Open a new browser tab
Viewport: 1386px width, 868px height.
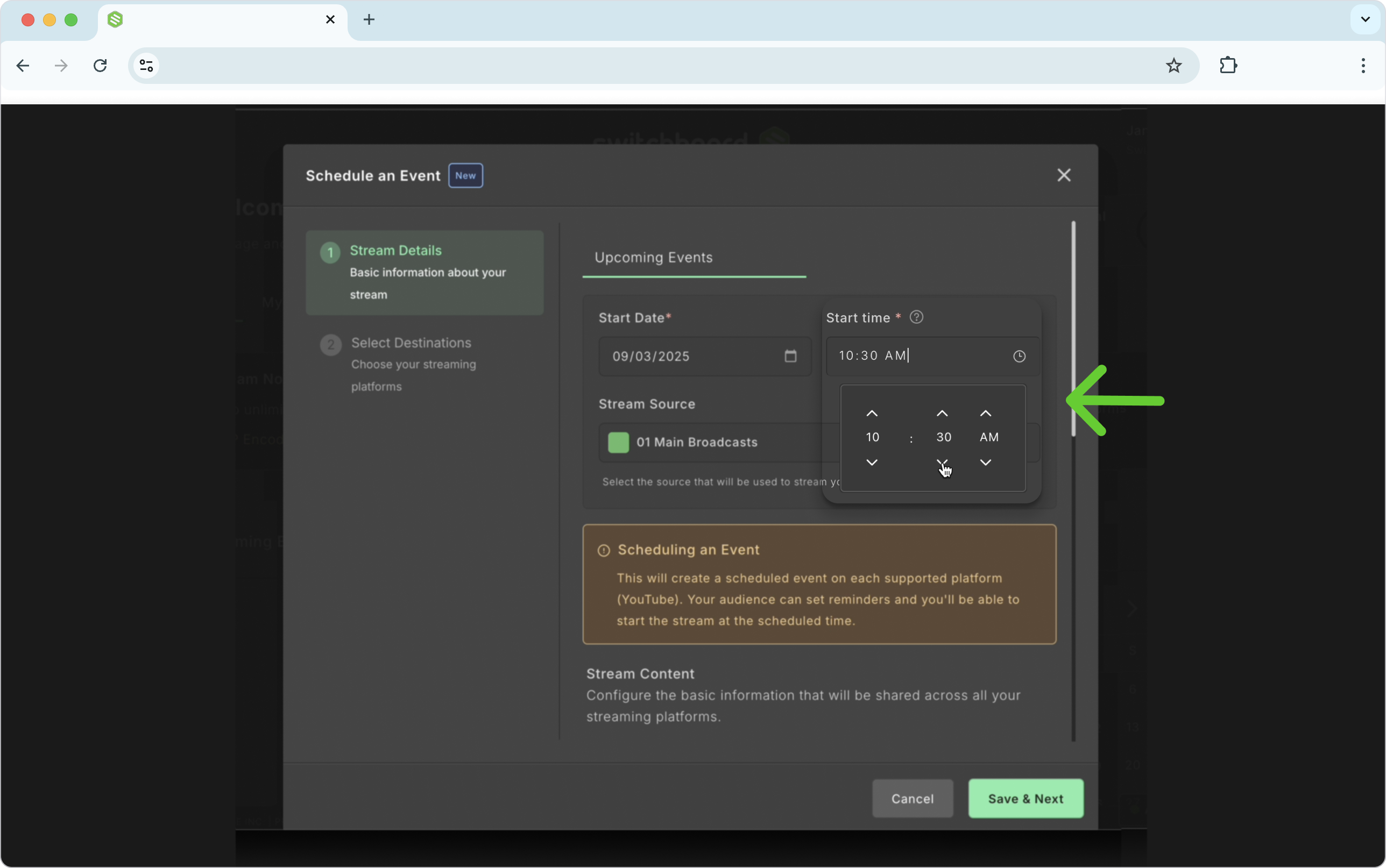(369, 19)
